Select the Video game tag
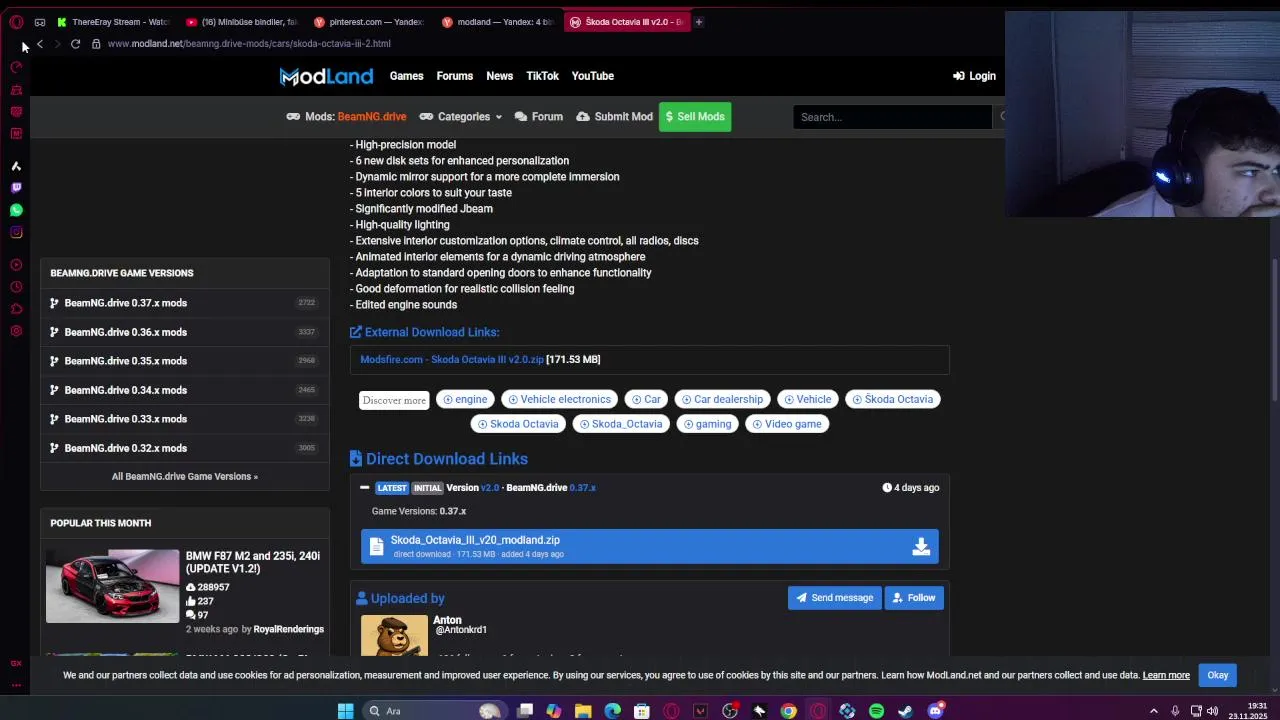1280x720 pixels. pyautogui.click(x=787, y=424)
